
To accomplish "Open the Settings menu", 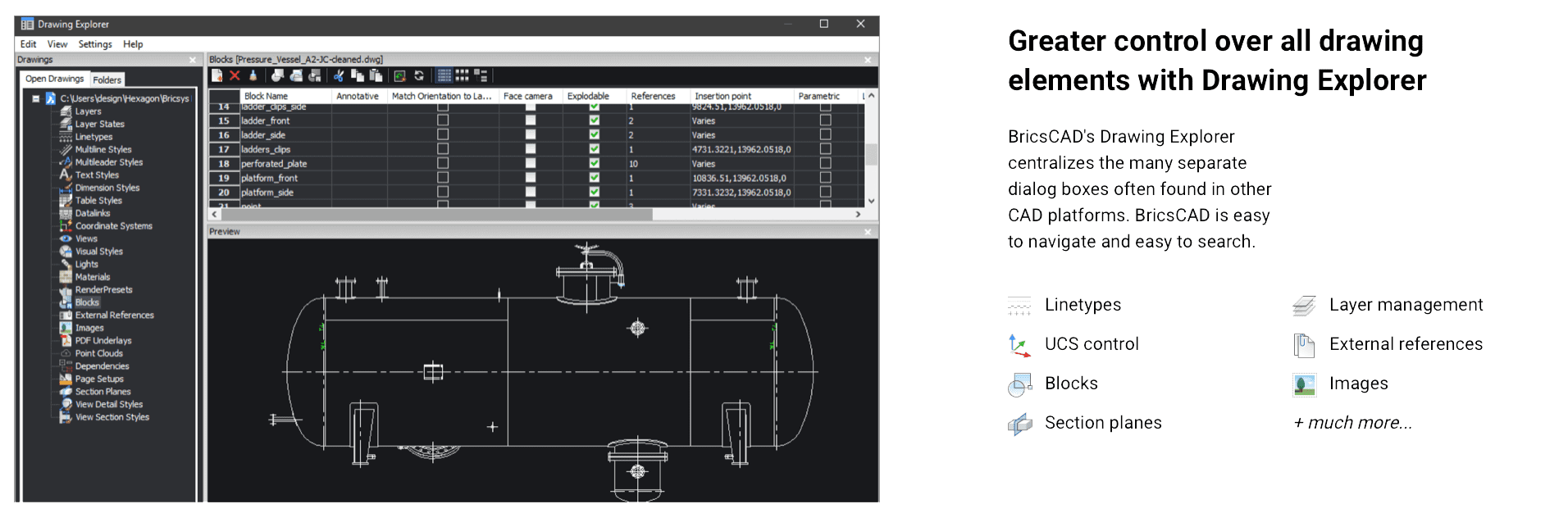I will click(x=95, y=44).
